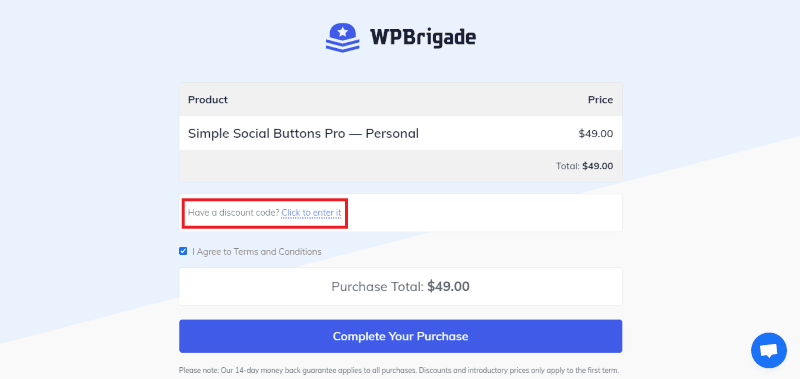800x379 pixels.
Task: Click the word "Personal" in the product name
Action: (x=392, y=134)
